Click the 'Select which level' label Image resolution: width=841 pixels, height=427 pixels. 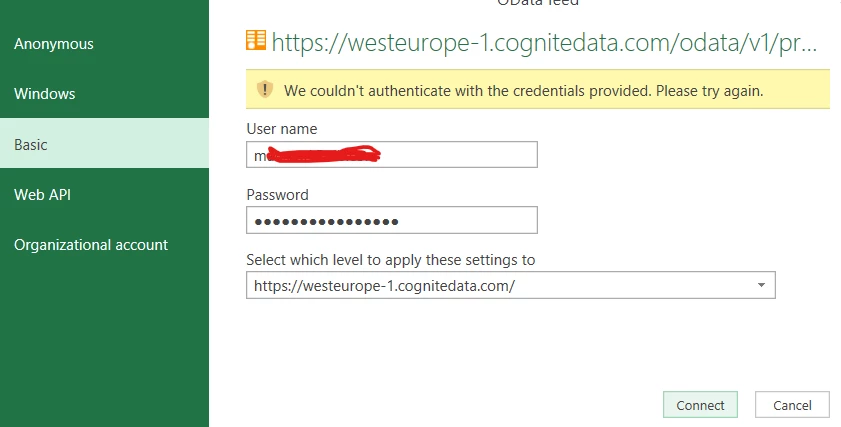click(391, 260)
